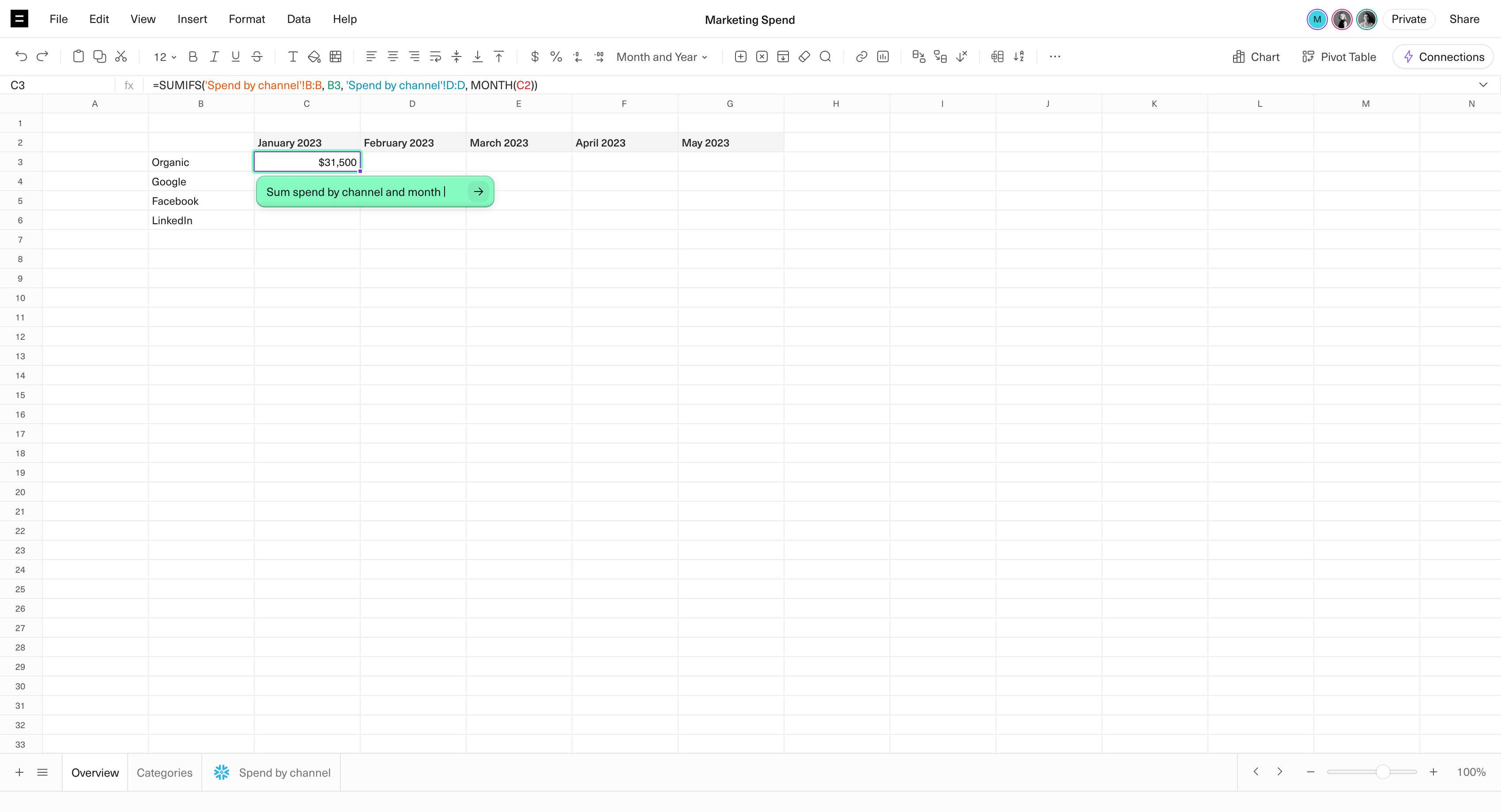Click the cut scissors icon
1501x812 pixels.
click(121, 56)
